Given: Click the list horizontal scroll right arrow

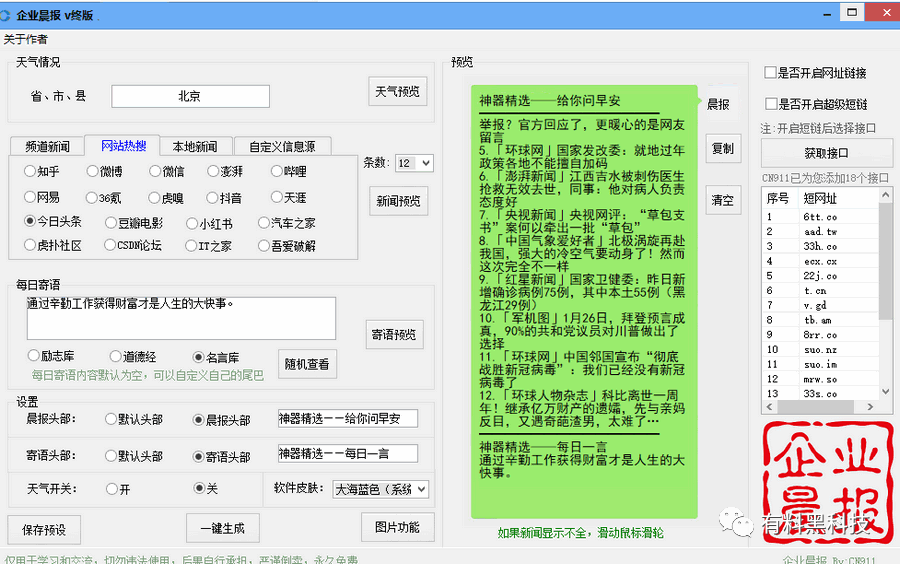Looking at the screenshot, I should (870, 406).
